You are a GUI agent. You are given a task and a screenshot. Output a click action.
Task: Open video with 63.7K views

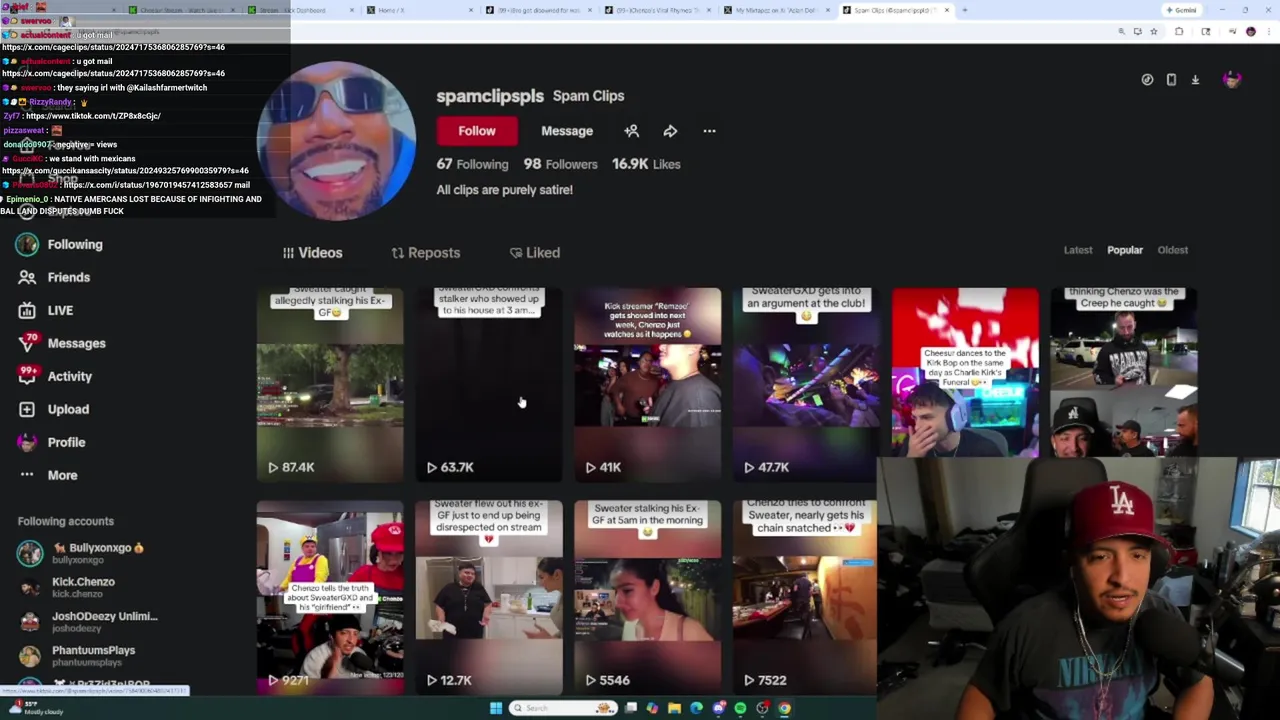489,385
